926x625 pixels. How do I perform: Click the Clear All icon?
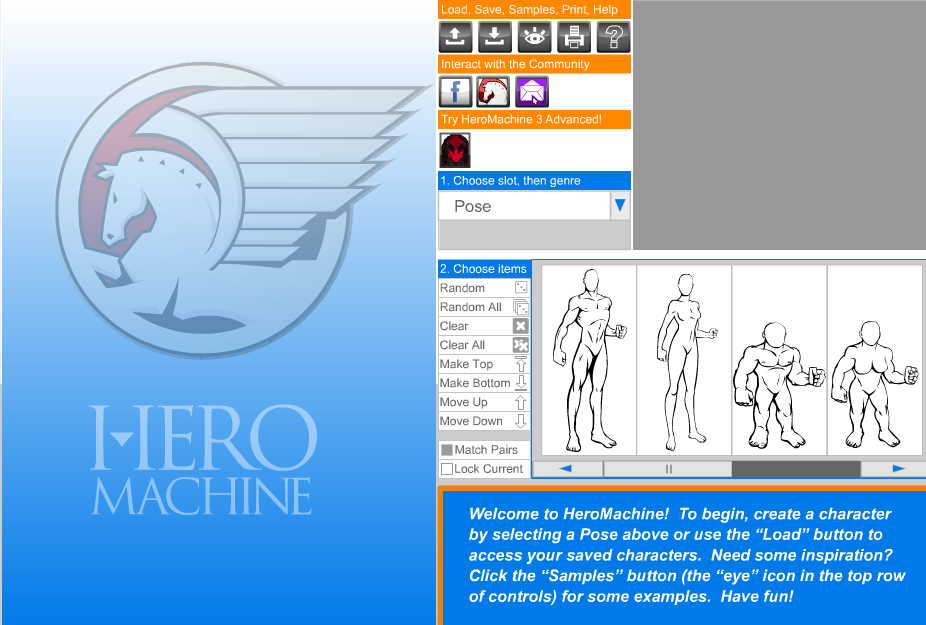click(521, 345)
